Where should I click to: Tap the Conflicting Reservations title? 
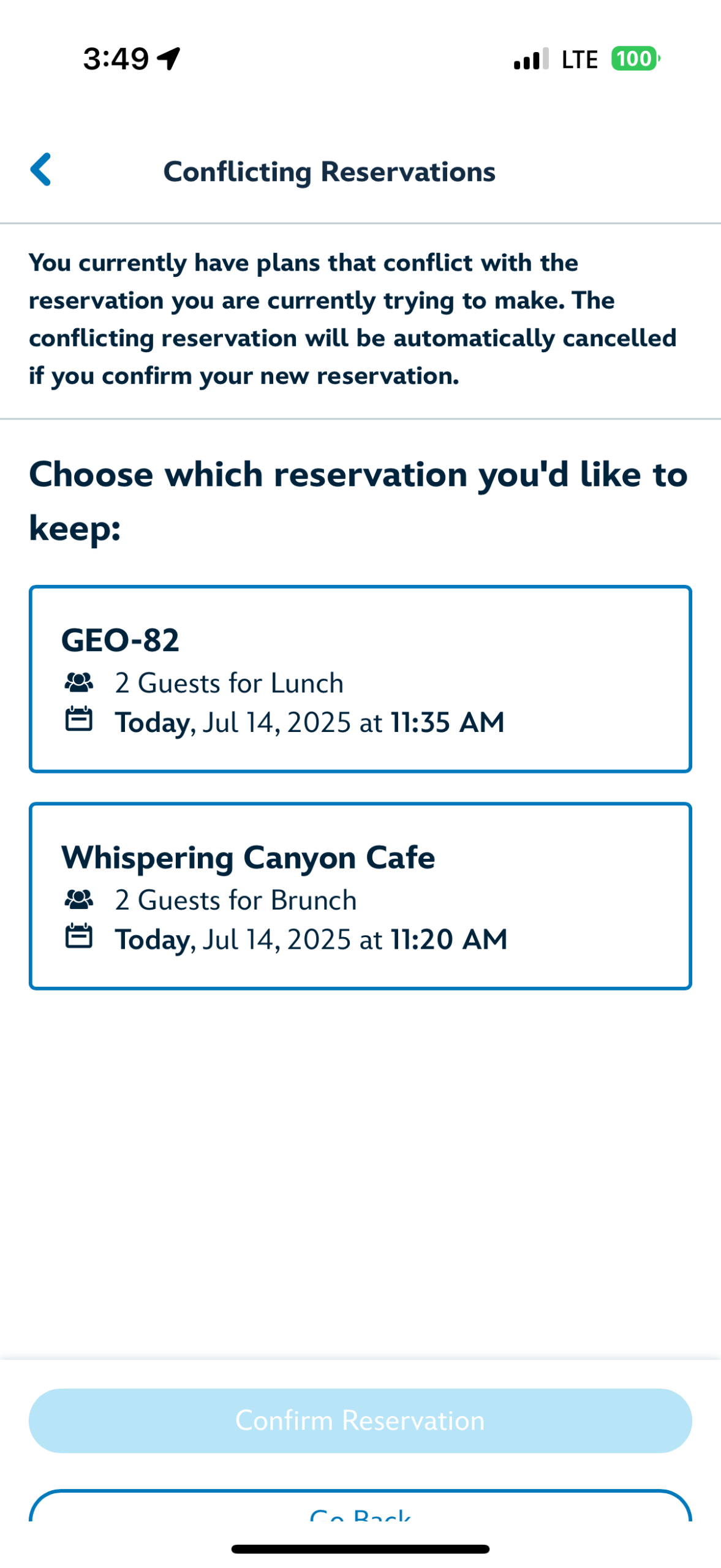tap(330, 171)
